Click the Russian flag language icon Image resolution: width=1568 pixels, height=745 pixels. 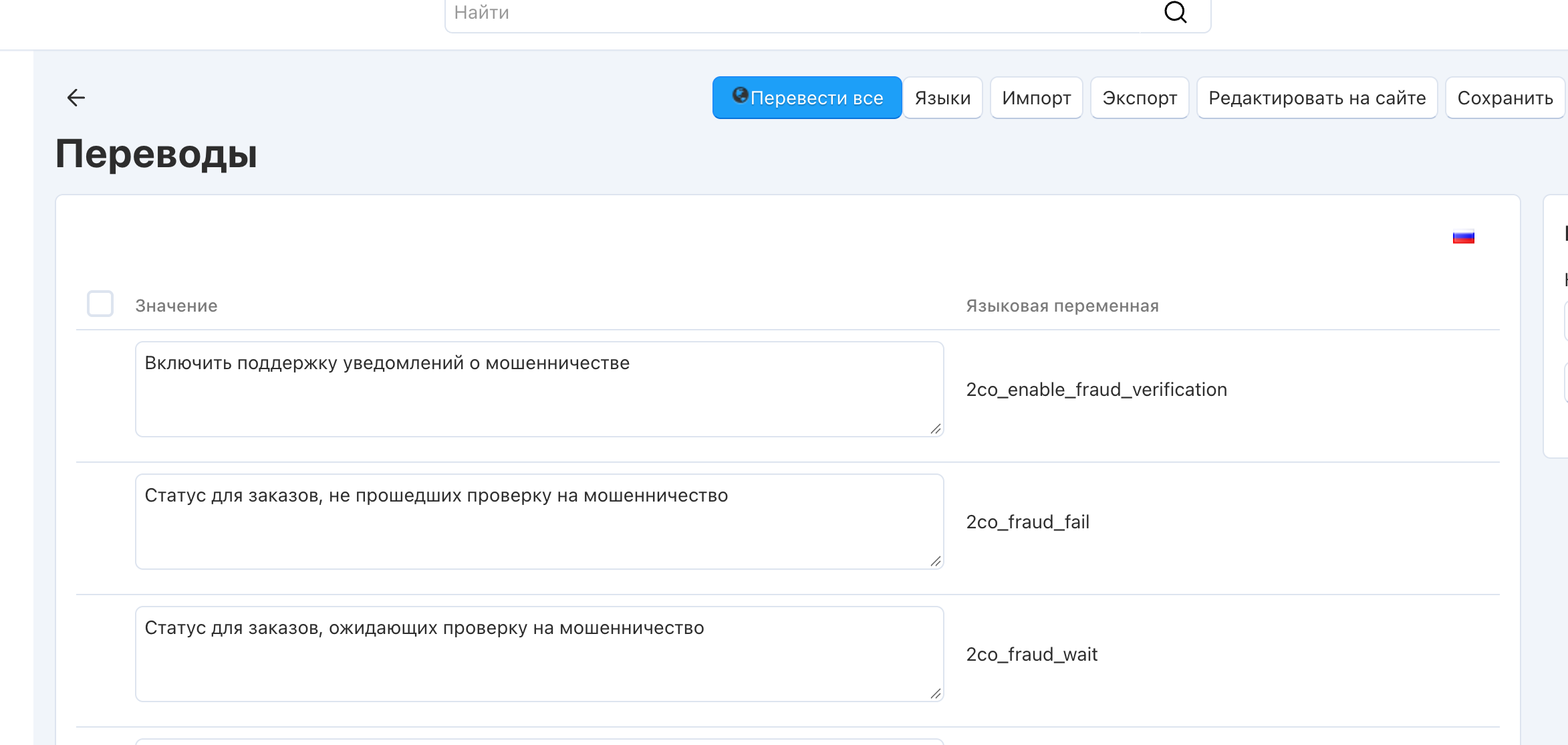pyautogui.click(x=1463, y=237)
